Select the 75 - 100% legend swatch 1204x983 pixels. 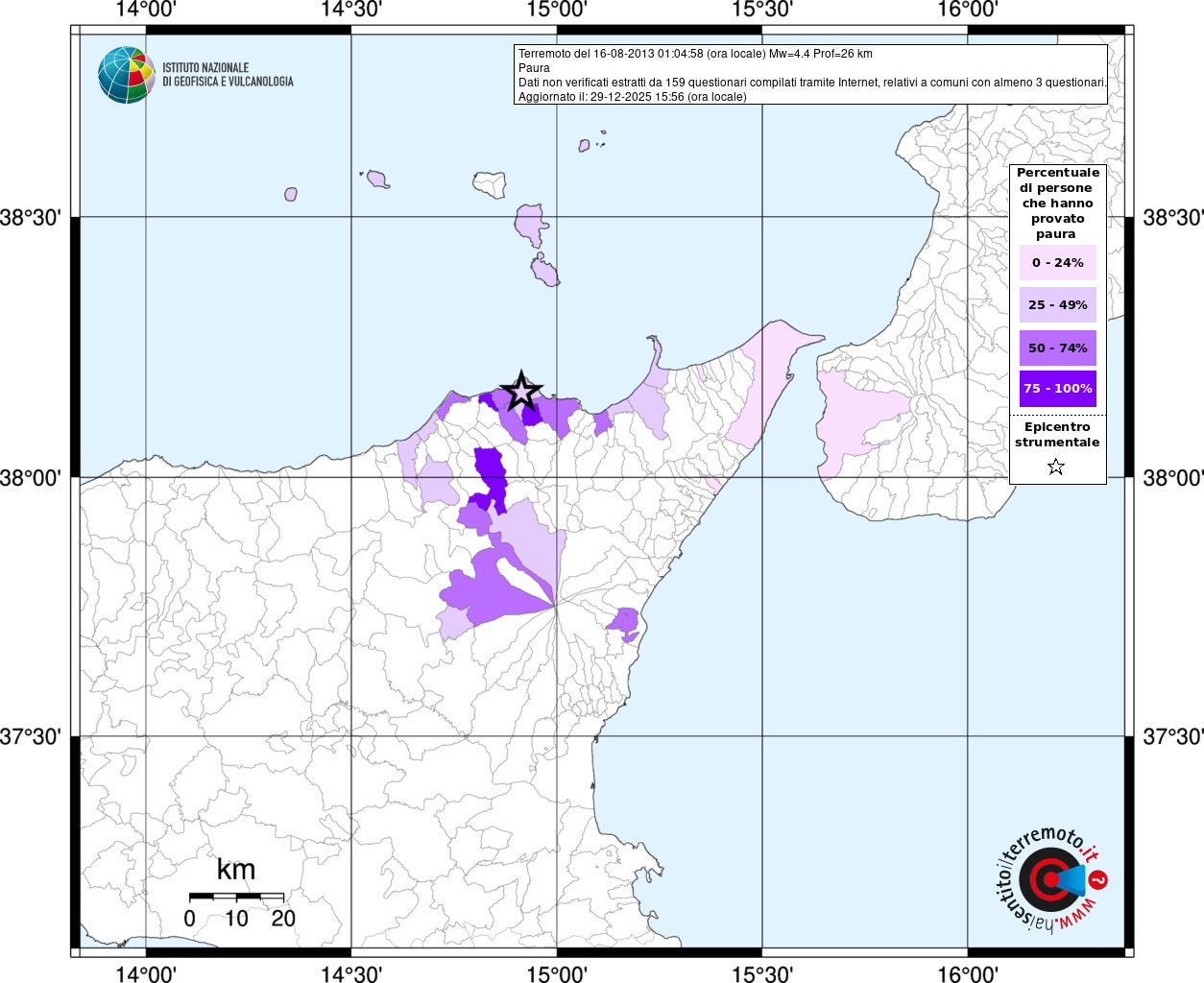1057,389
